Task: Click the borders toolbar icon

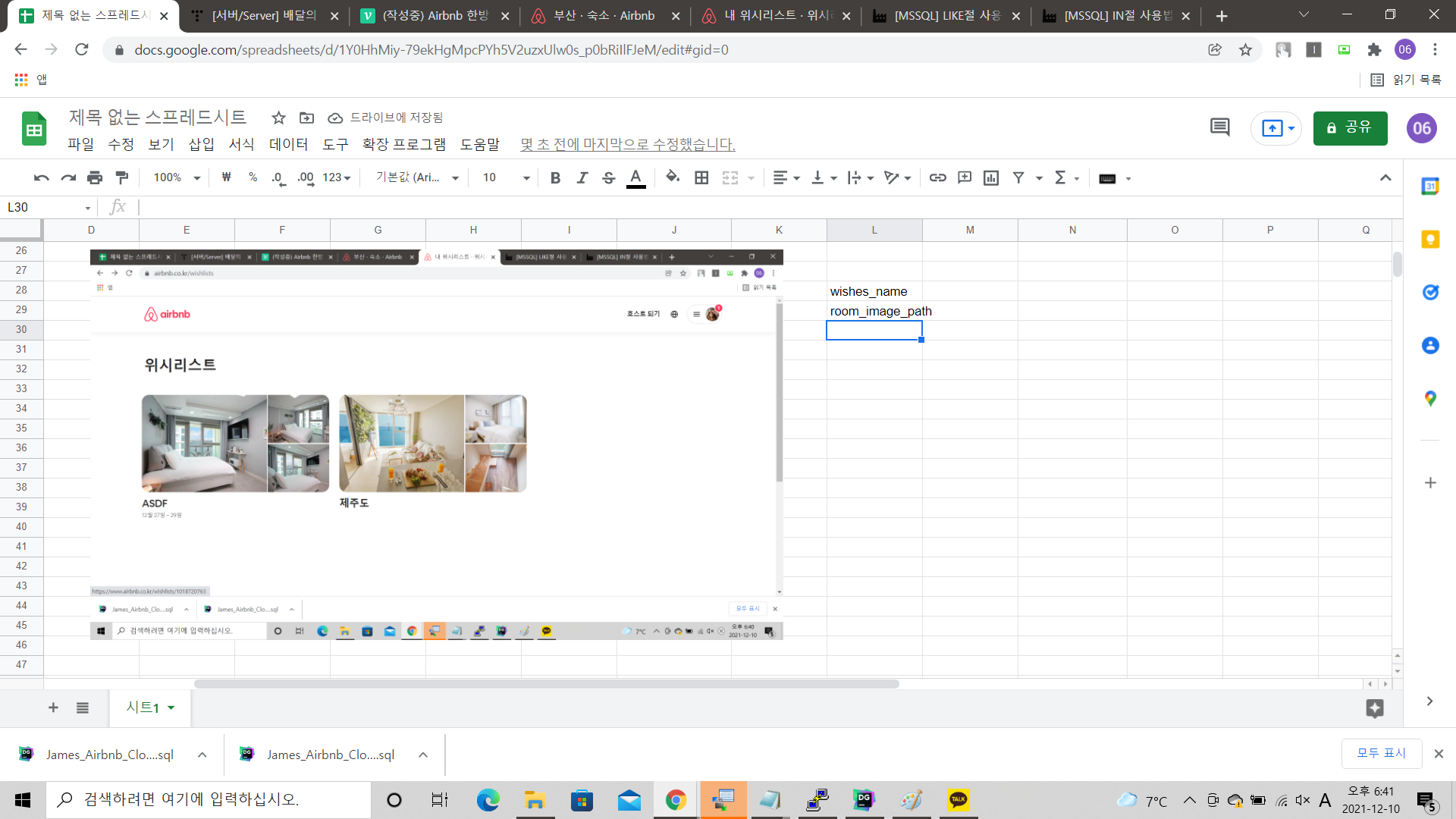Action: [701, 177]
